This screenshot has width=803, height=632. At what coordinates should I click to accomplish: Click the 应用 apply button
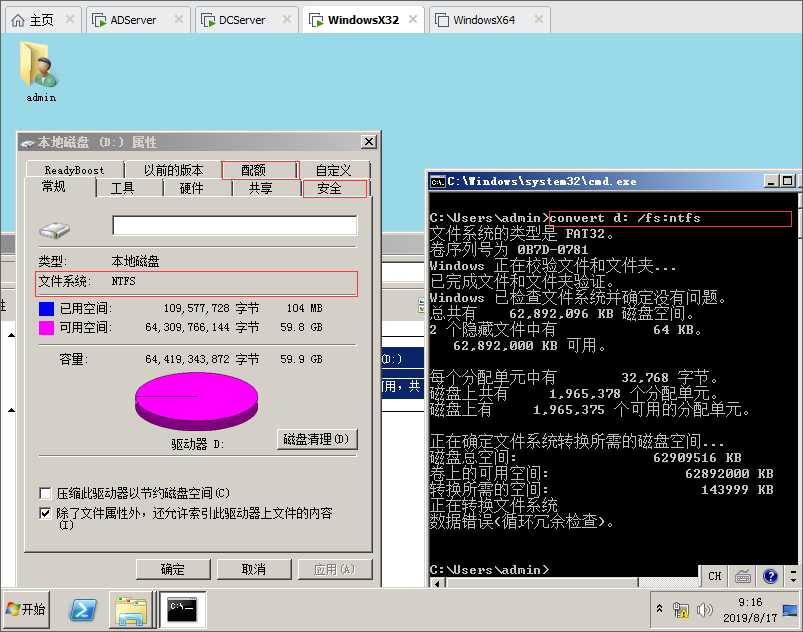(334, 569)
